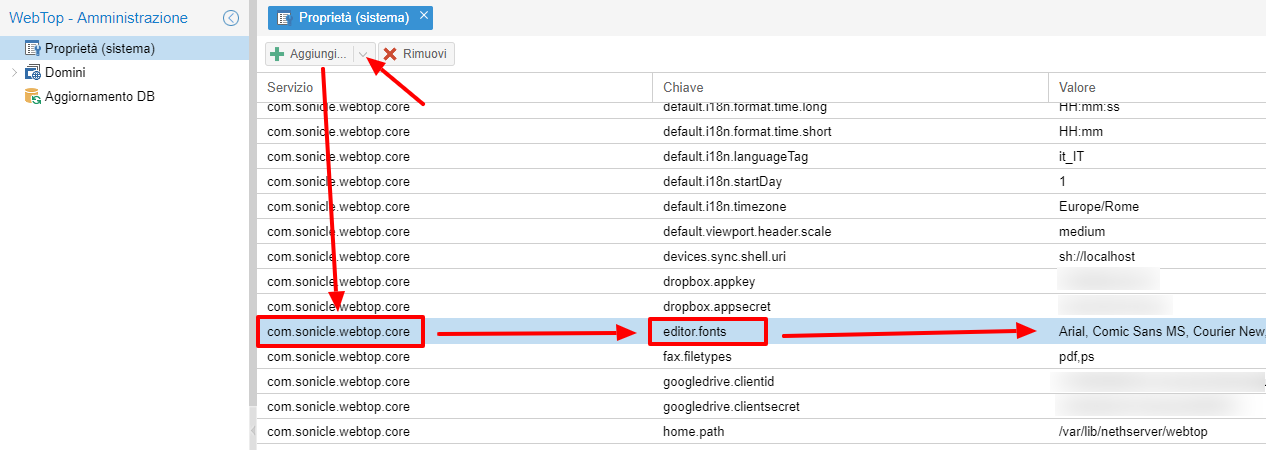Click the Proprietà (sistema) tab icon
This screenshot has width=1266, height=450.
(285, 18)
